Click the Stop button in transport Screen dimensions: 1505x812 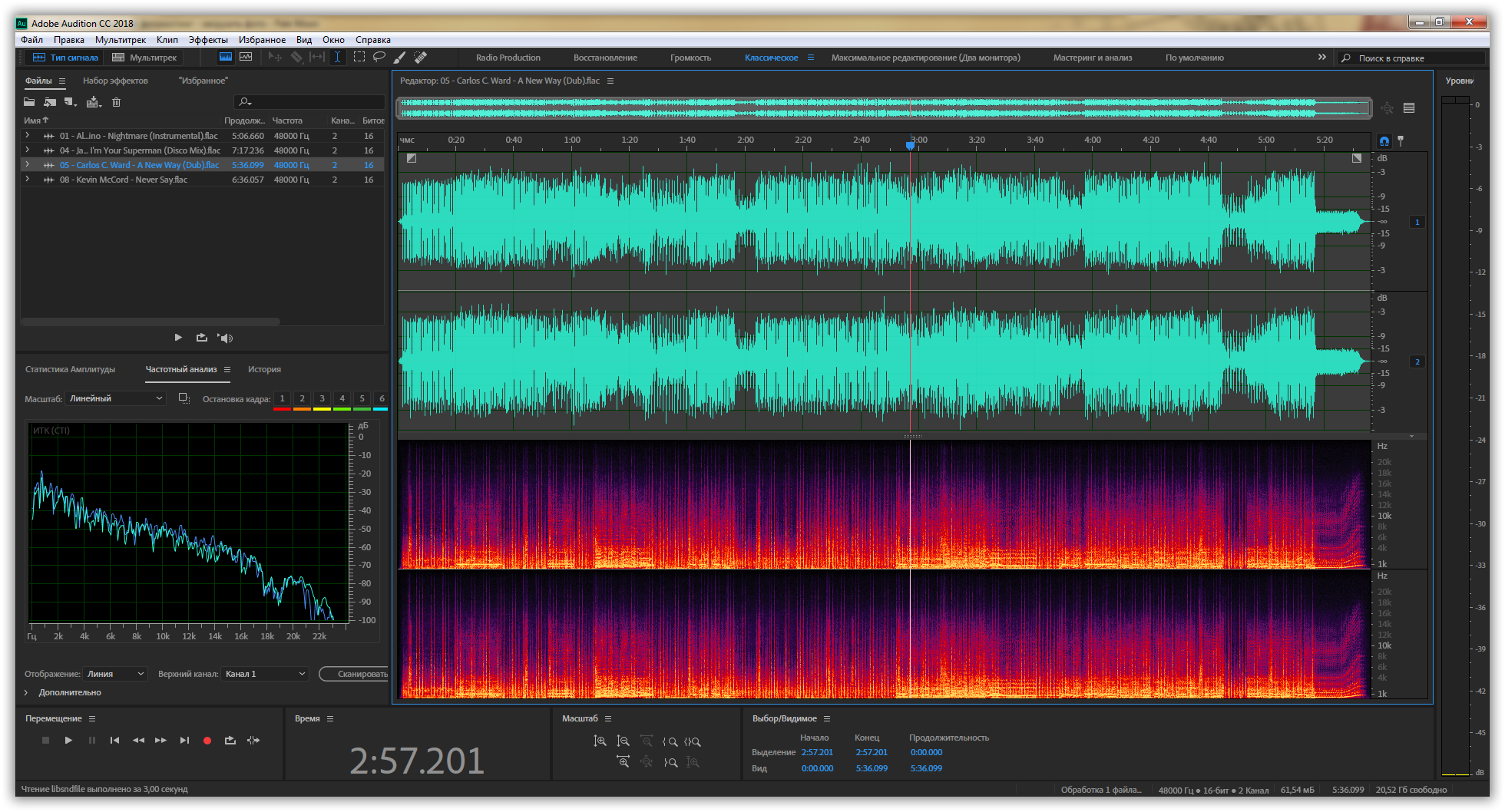tap(45, 741)
